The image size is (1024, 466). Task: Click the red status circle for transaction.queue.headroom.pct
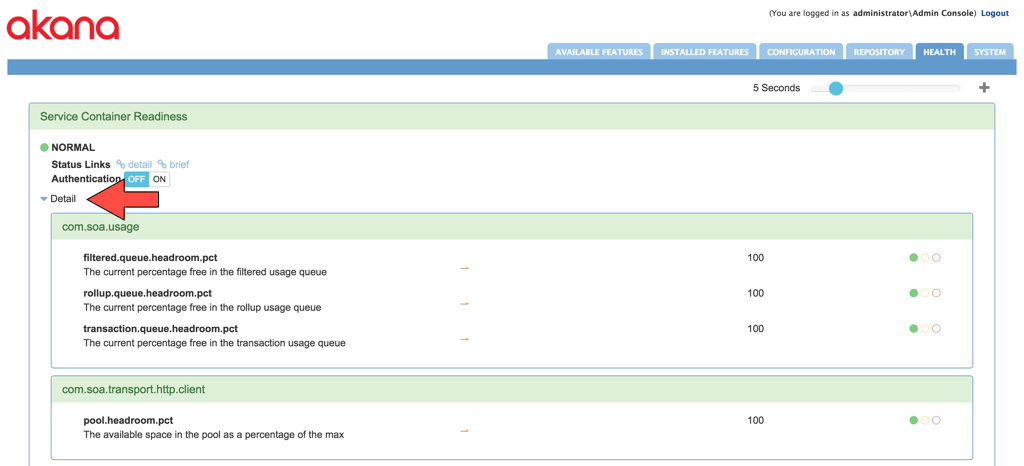(x=936, y=329)
